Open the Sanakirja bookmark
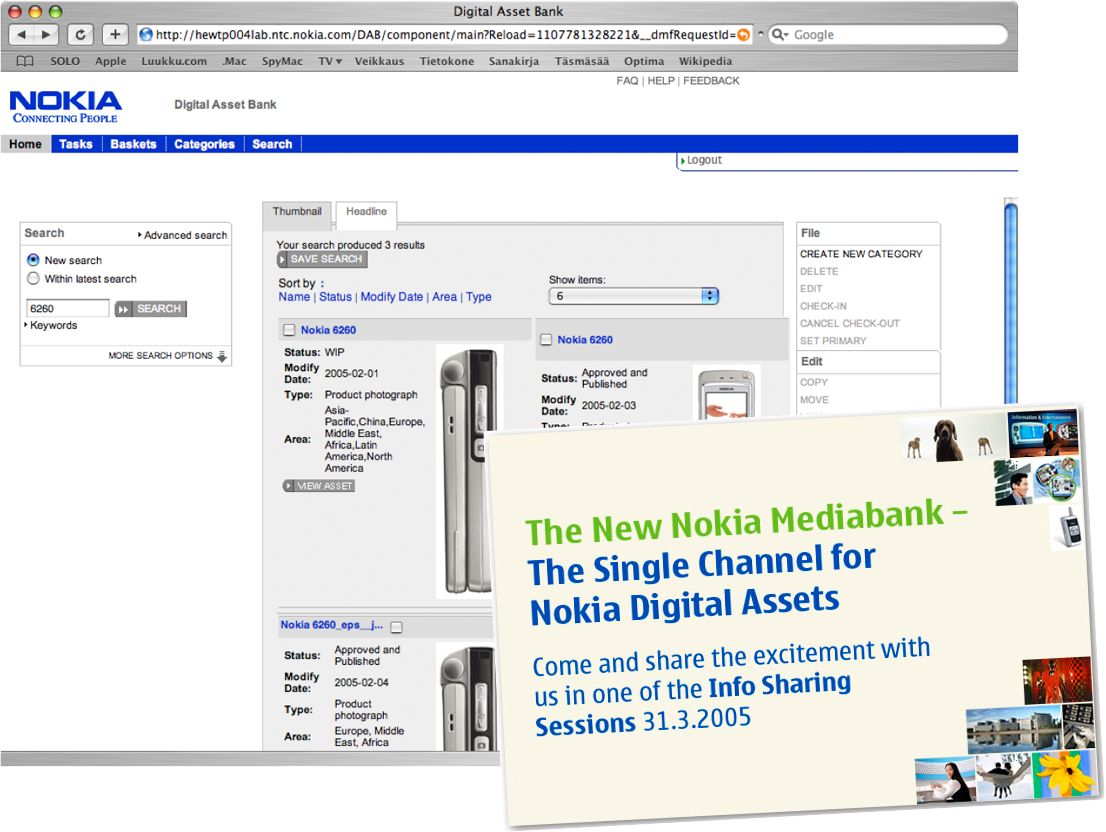The image size is (1106, 832). tap(514, 61)
